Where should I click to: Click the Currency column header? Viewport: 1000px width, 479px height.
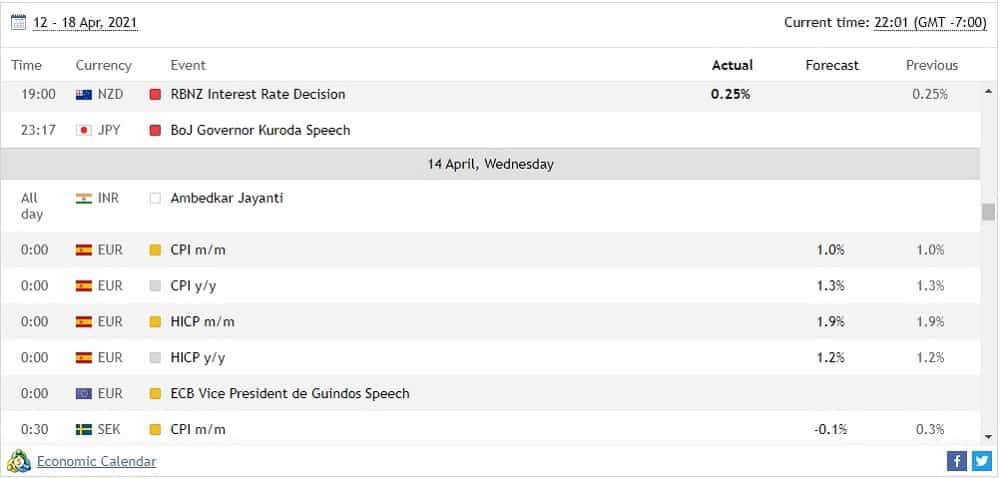coord(103,65)
